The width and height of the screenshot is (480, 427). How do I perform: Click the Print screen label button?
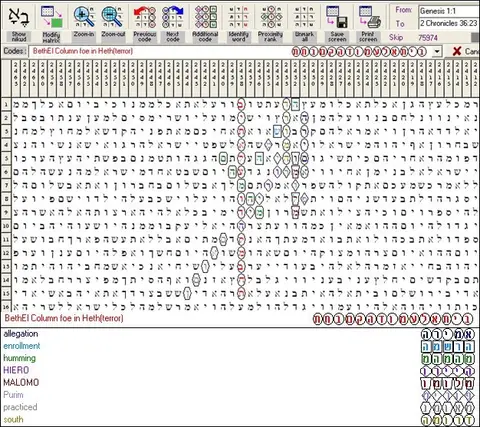(368, 37)
